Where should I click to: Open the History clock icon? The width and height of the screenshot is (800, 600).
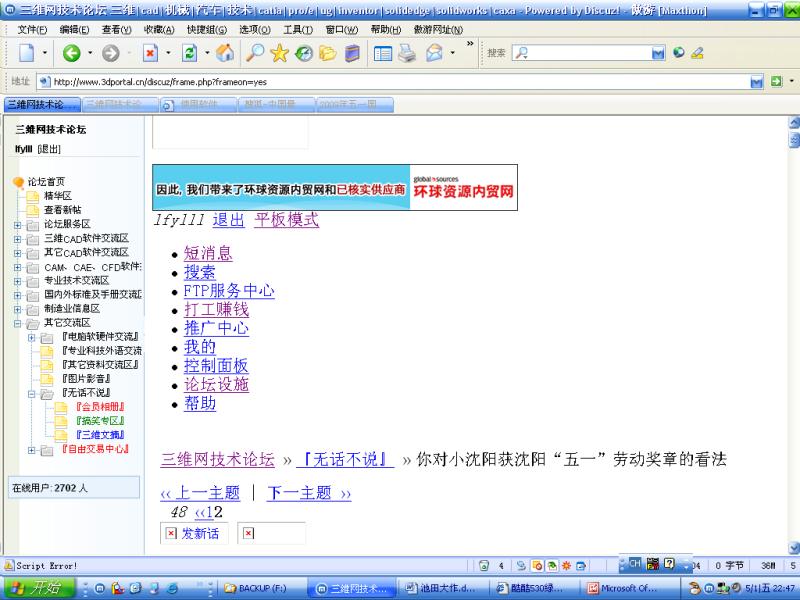click(x=304, y=53)
